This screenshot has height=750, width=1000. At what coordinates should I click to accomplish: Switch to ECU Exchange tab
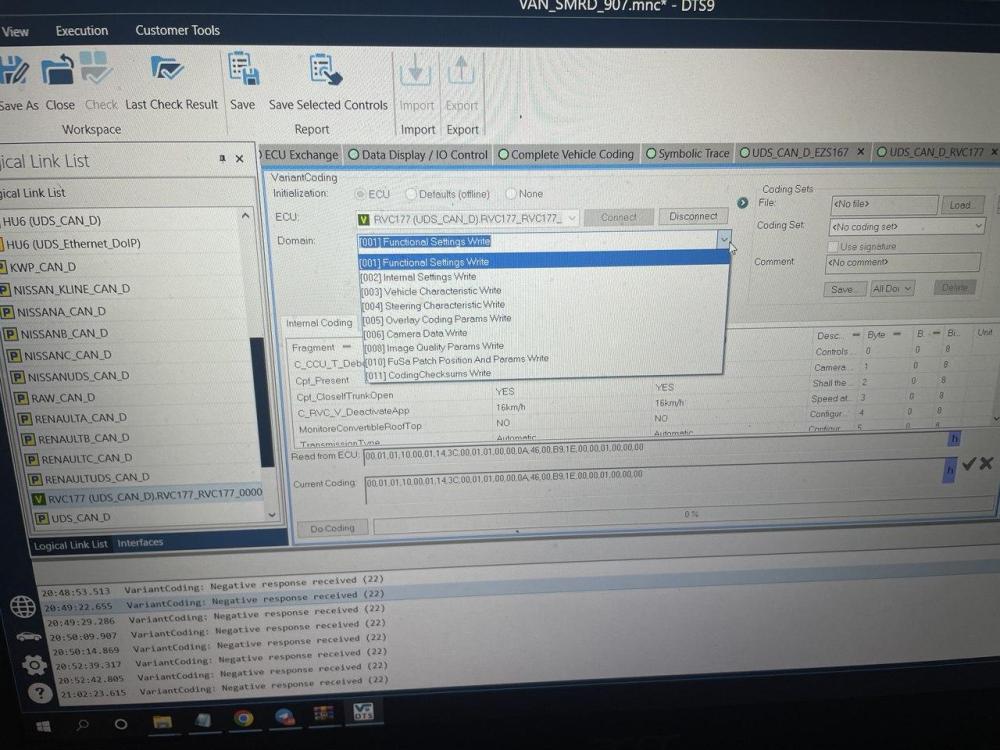click(x=300, y=154)
